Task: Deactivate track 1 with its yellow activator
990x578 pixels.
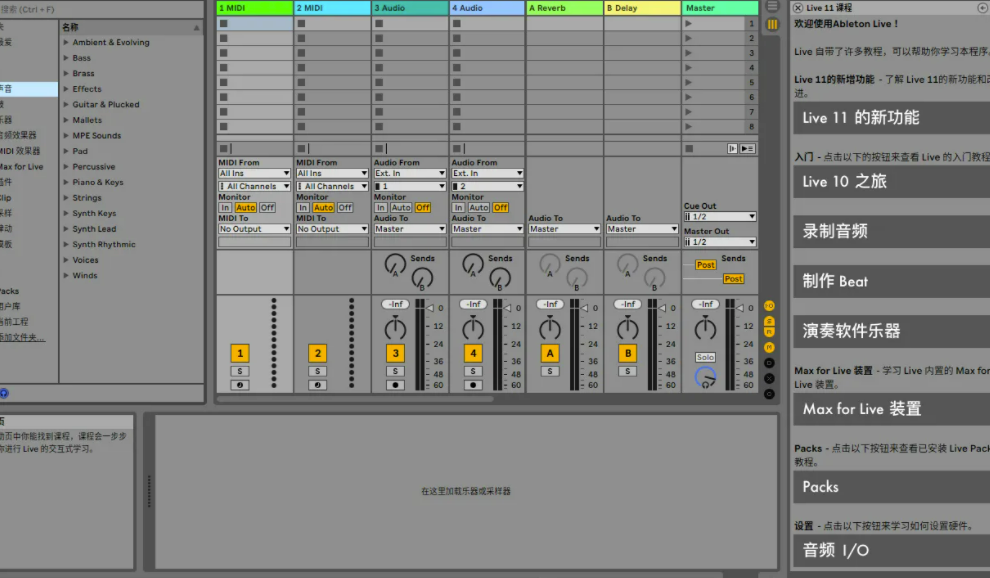Action: 240,353
